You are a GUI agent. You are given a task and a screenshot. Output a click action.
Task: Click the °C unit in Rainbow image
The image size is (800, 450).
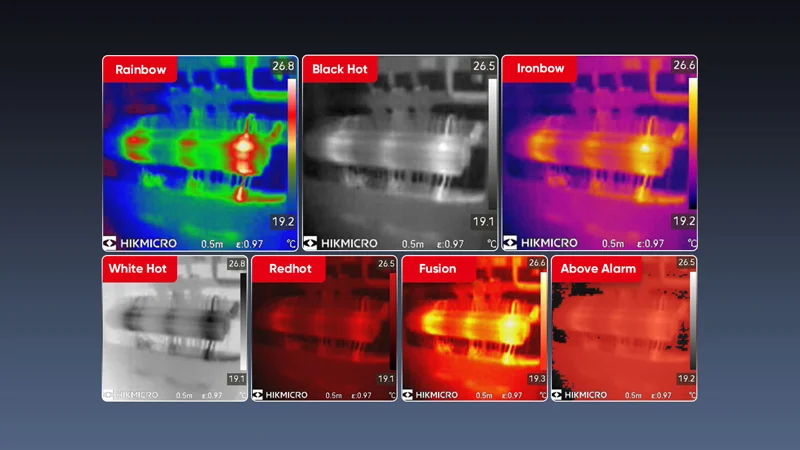(x=291, y=243)
